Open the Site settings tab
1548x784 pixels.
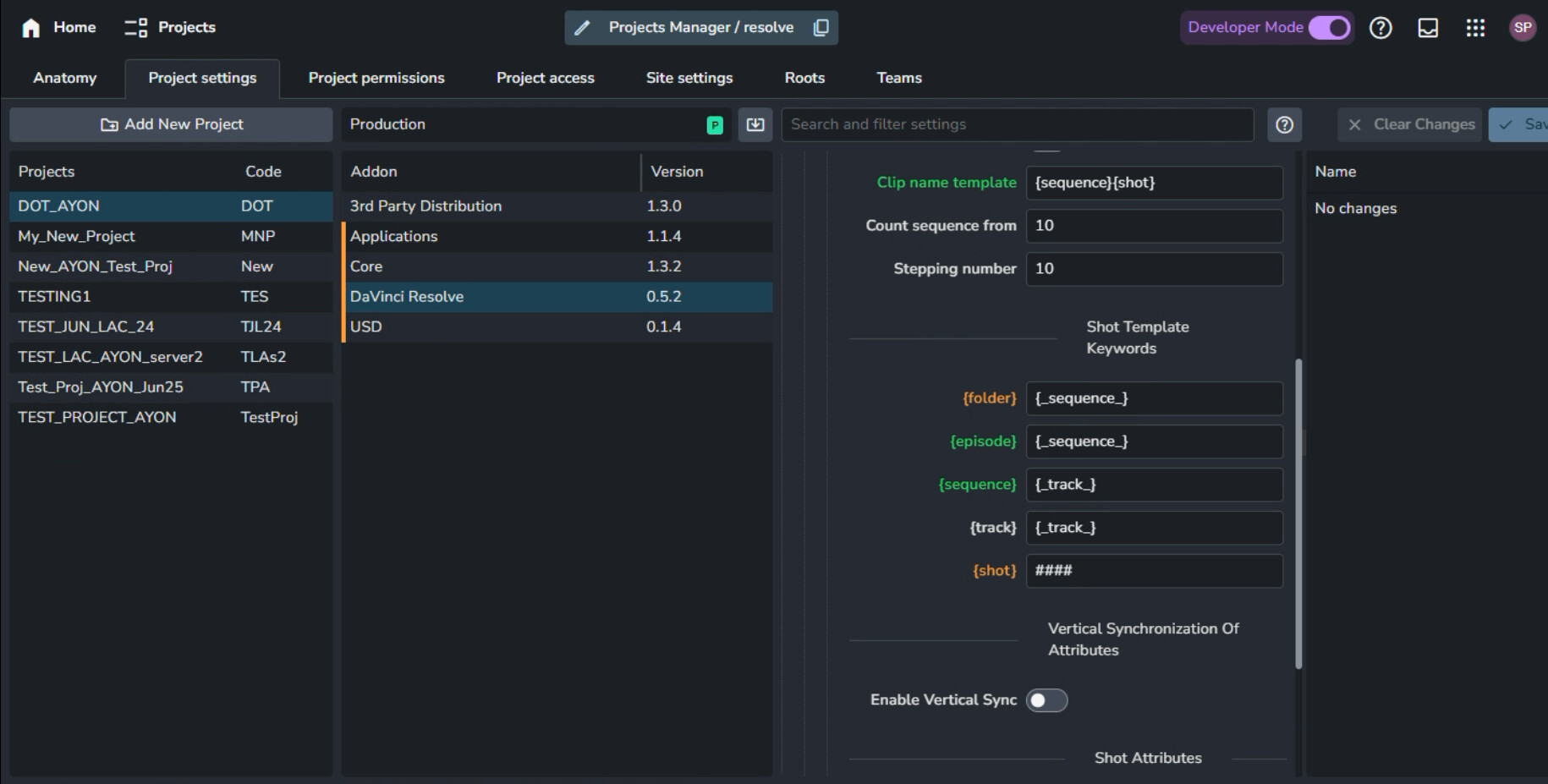[x=689, y=78]
